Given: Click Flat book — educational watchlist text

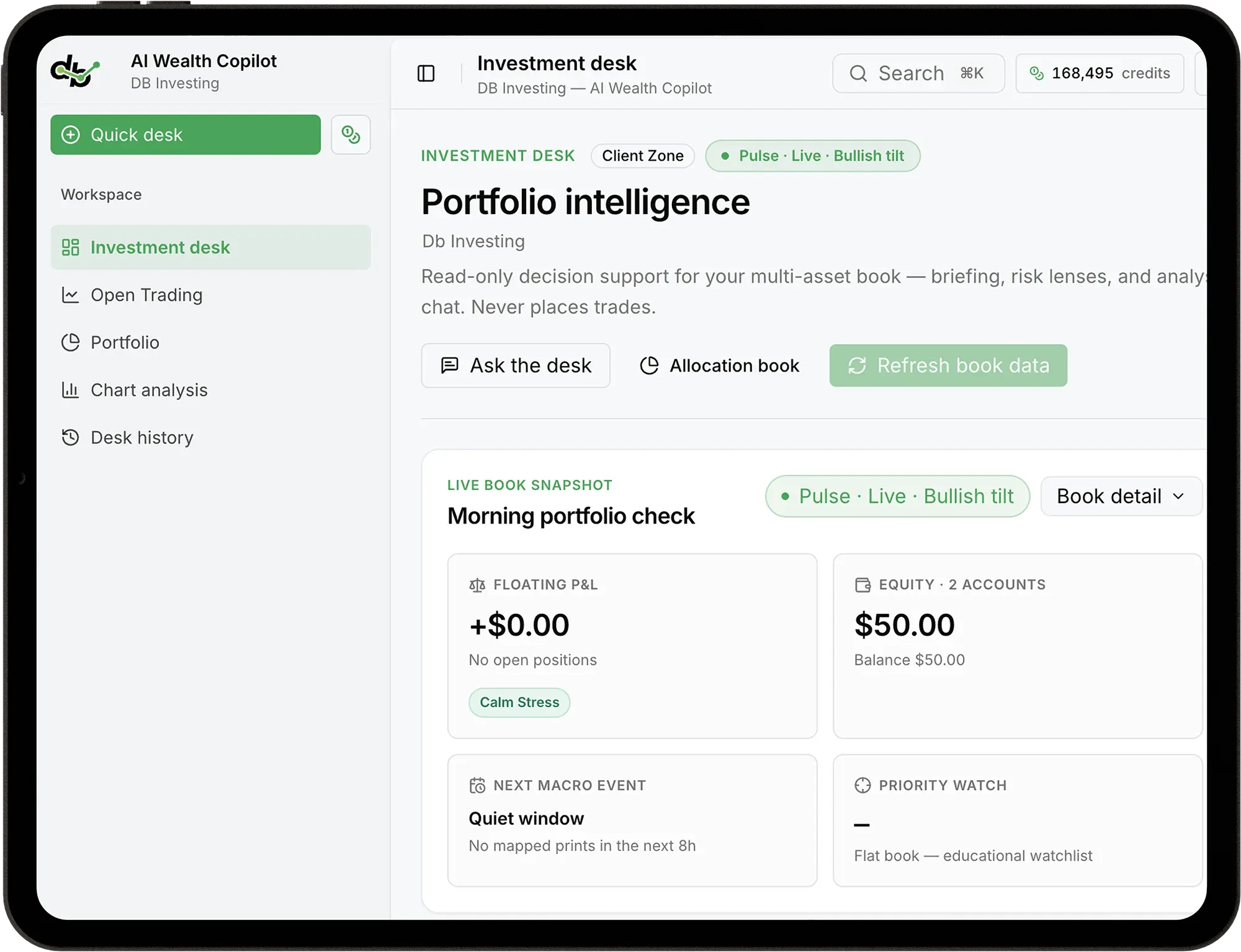Looking at the screenshot, I should click(973, 856).
